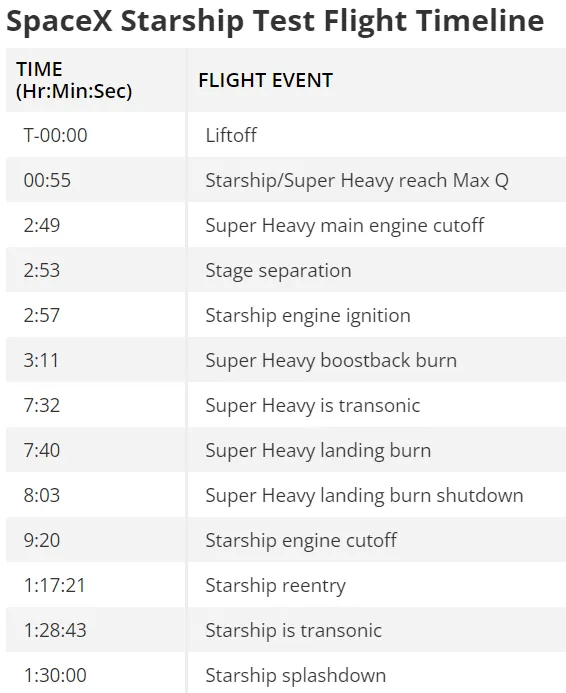The image size is (566, 693).
Task: Click the 3:11 time cell
Action: point(41,360)
